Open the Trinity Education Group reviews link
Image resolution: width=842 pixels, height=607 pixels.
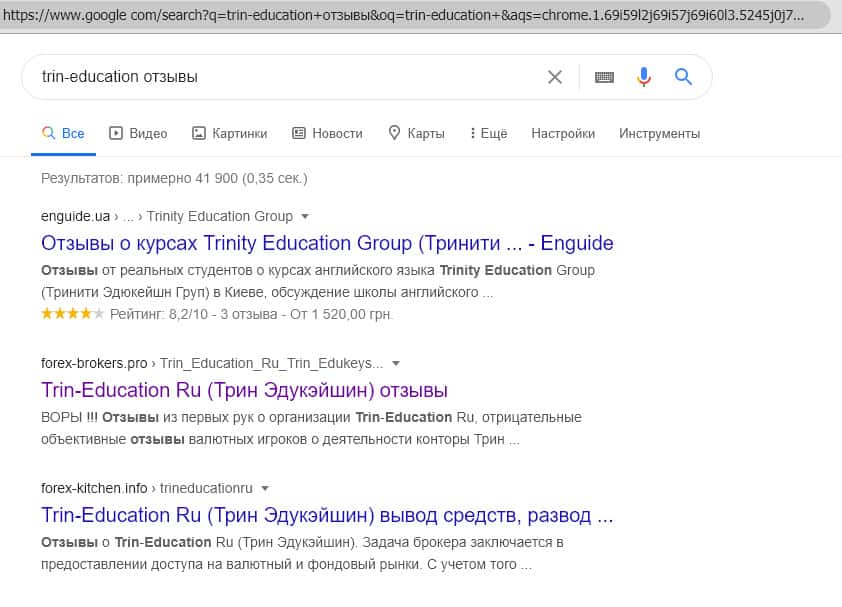(x=327, y=243)
